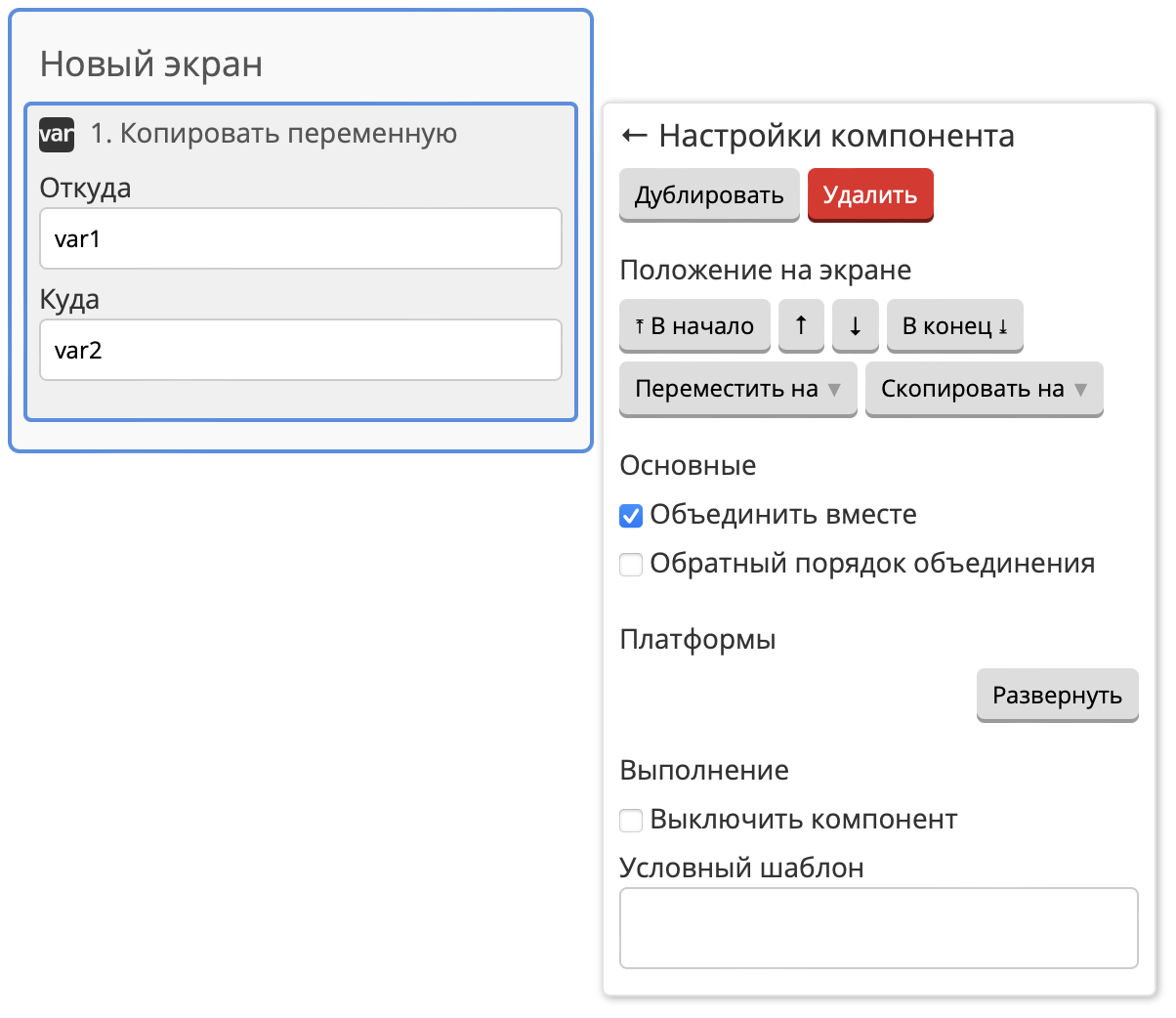Click inside the Куда input field
Screen dimensions: 1176x1018
300,349
